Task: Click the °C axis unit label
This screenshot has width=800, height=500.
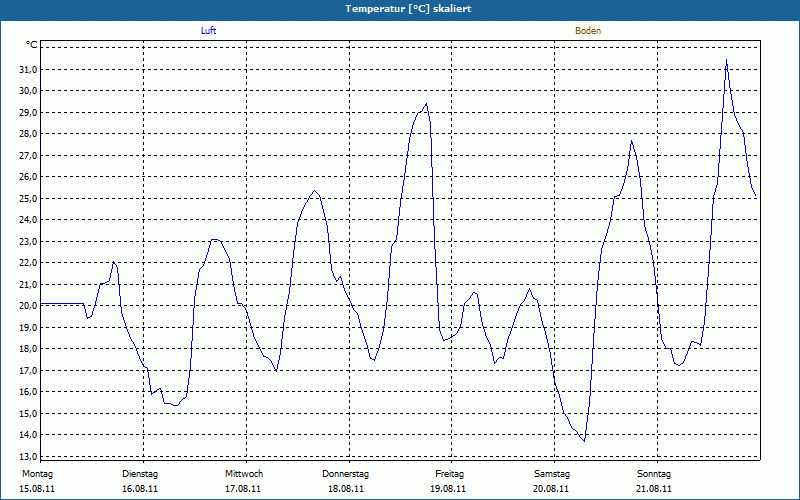Action: click(x=32, y=45)
